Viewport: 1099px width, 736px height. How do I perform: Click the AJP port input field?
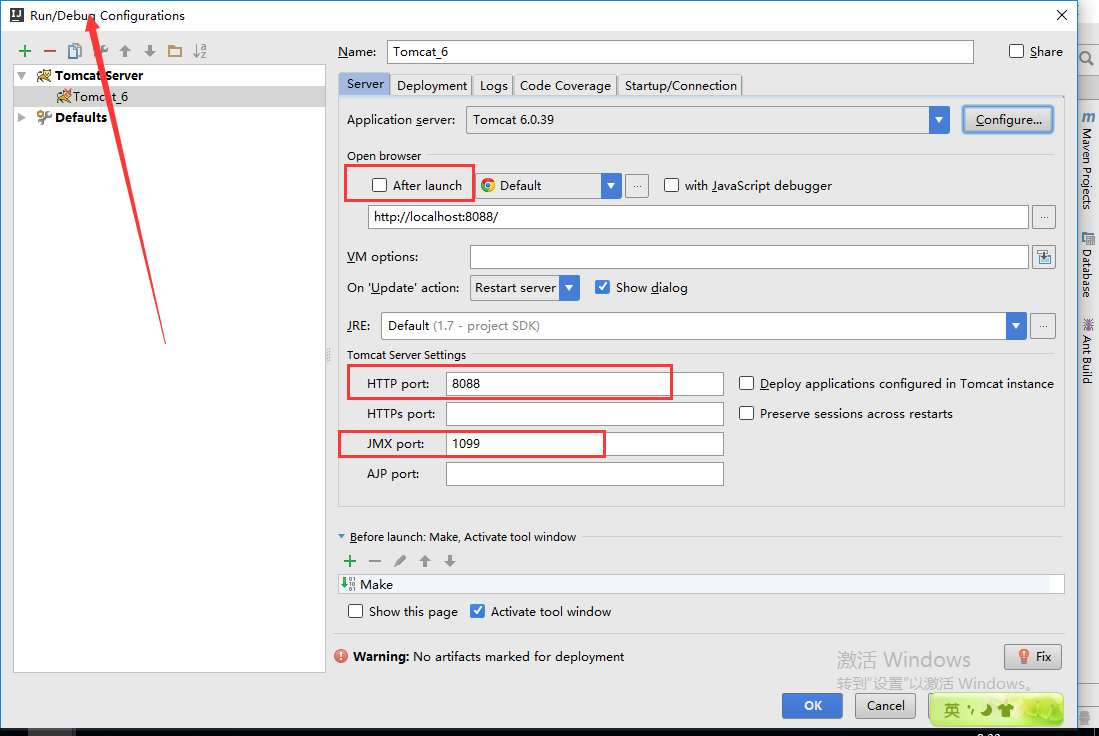(585, 474)
